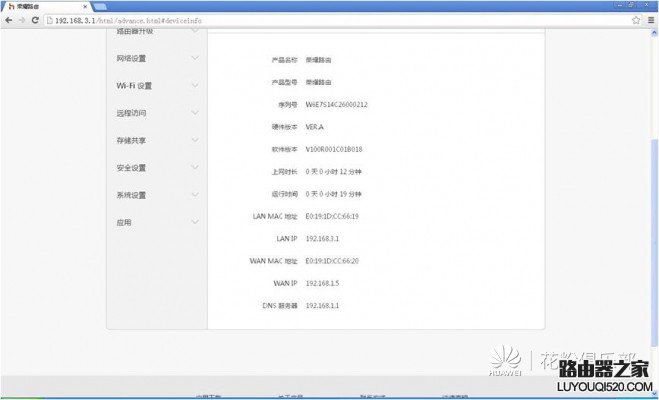Open Wi-Fi 设置 in the sidebar
The image size is (659, 400).
point(134,86)
